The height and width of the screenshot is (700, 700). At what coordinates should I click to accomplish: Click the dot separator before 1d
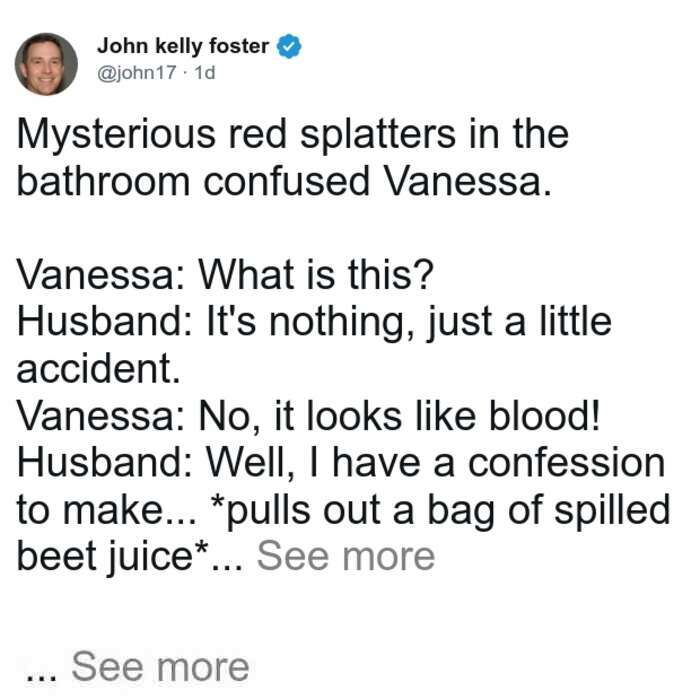click(186, 73)
